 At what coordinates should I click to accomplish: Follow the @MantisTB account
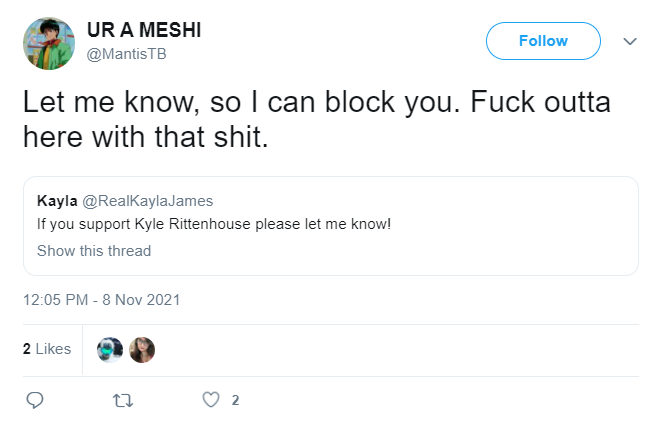coord(543,41)
